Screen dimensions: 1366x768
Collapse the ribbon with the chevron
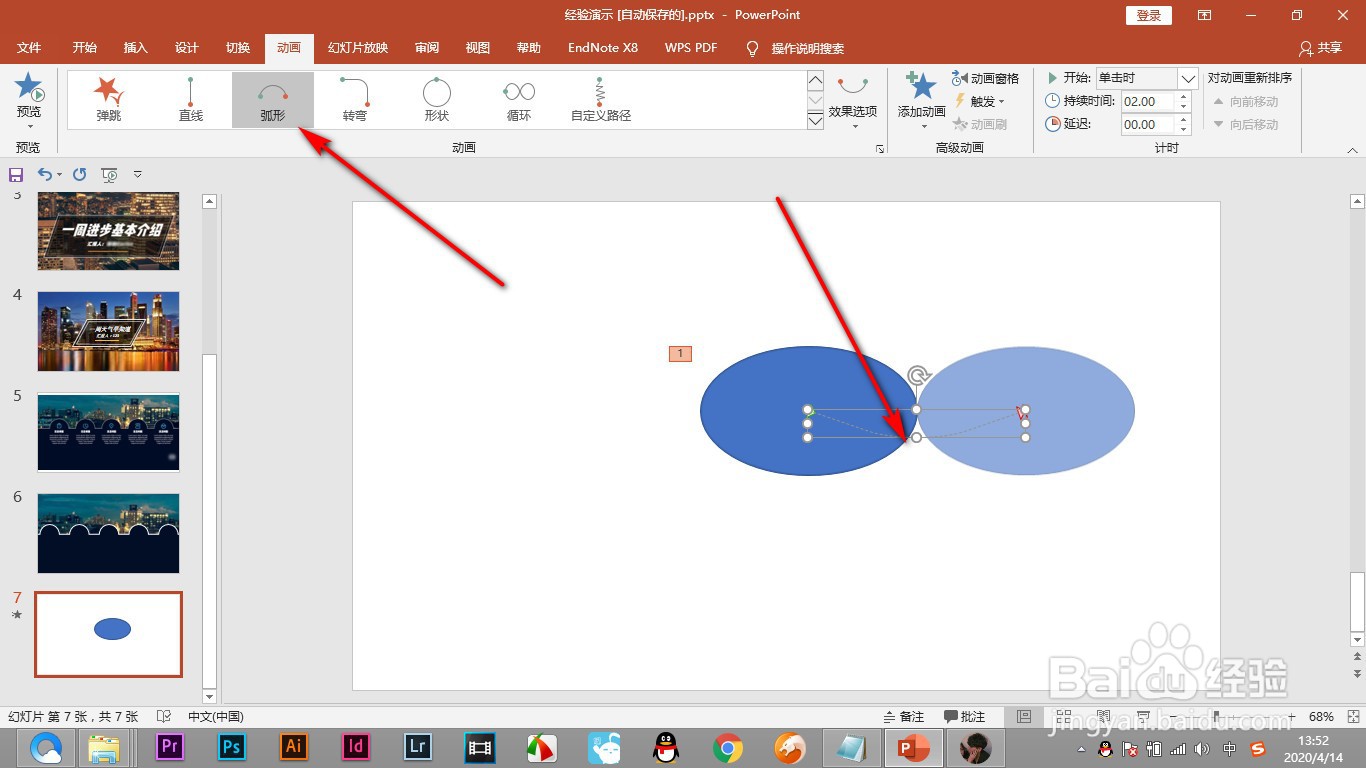tap(1352, 150)
